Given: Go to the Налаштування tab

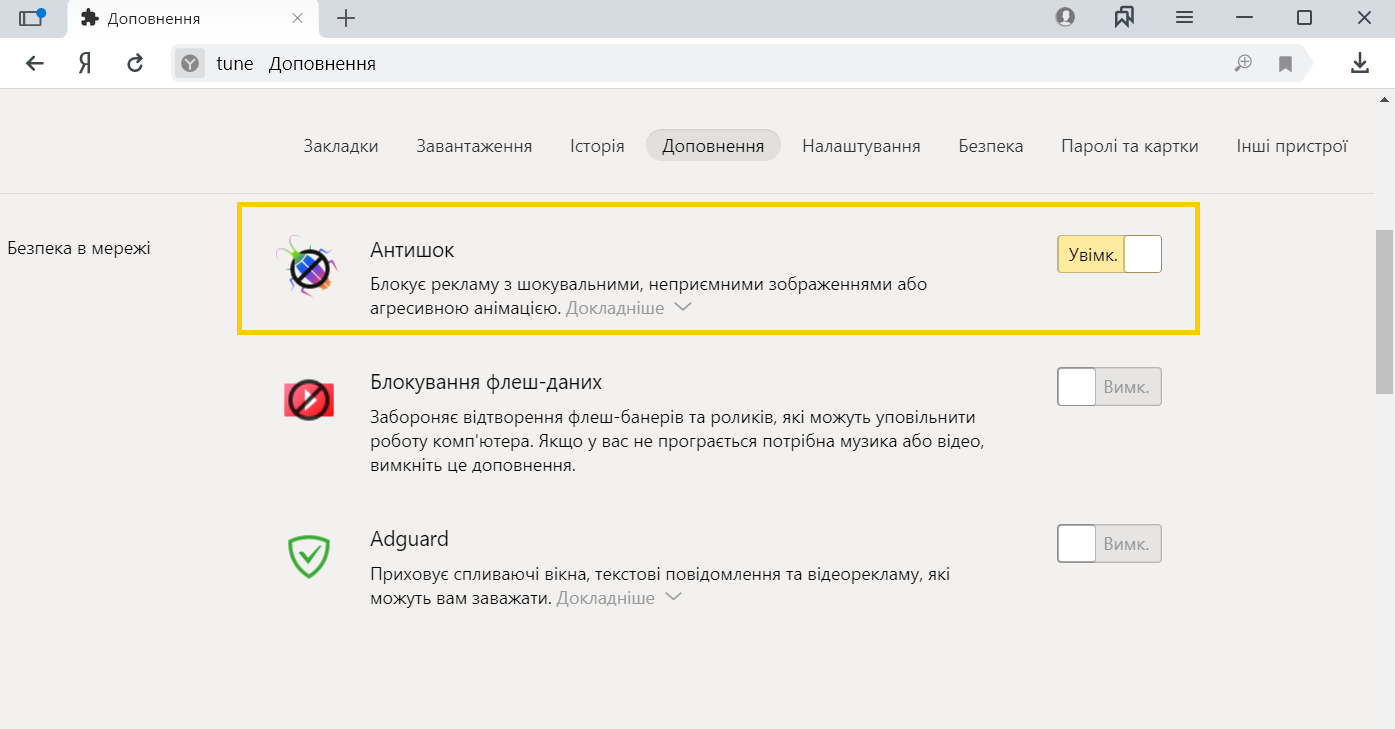Looking at the screenshot, I should tap(861, 146).
